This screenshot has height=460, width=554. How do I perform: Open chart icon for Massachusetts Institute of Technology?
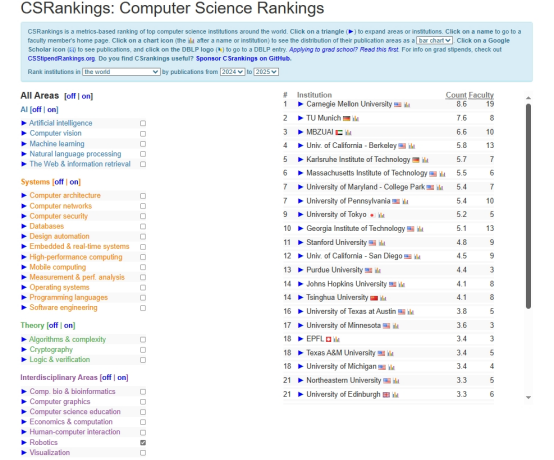[442, 174]
